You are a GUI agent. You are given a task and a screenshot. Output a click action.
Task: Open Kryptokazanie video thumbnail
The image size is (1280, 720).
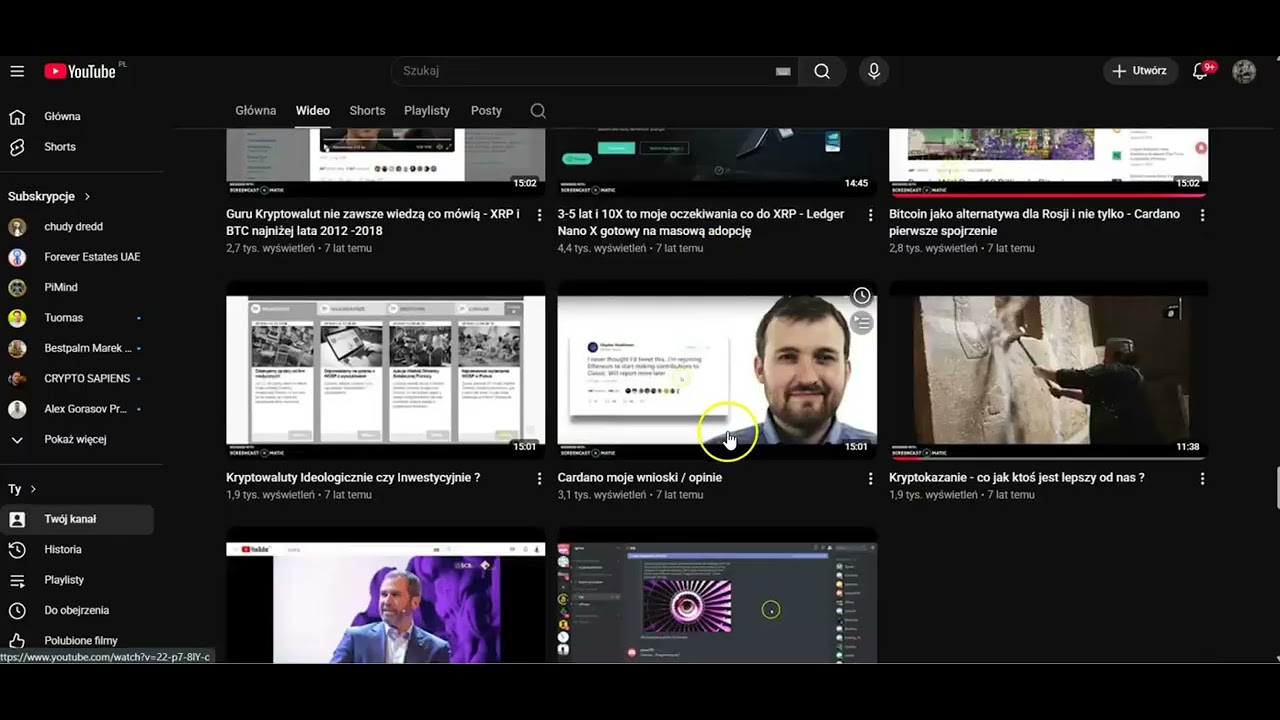[1048, 370]
